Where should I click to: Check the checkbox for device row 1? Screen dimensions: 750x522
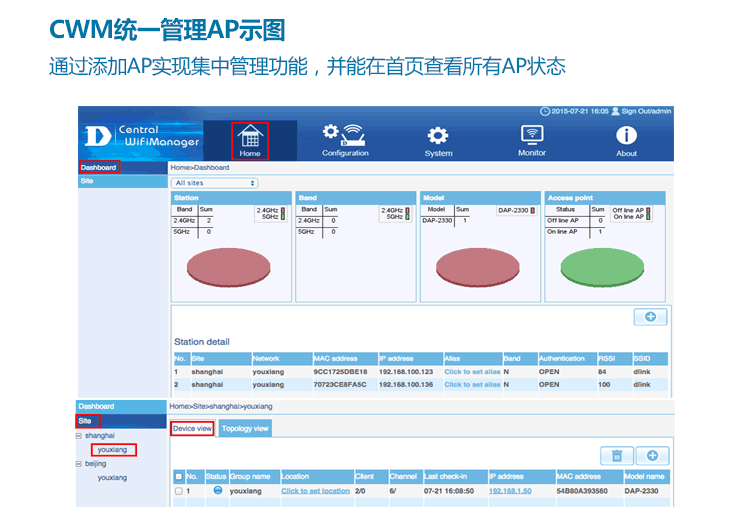tap(178, 491)
